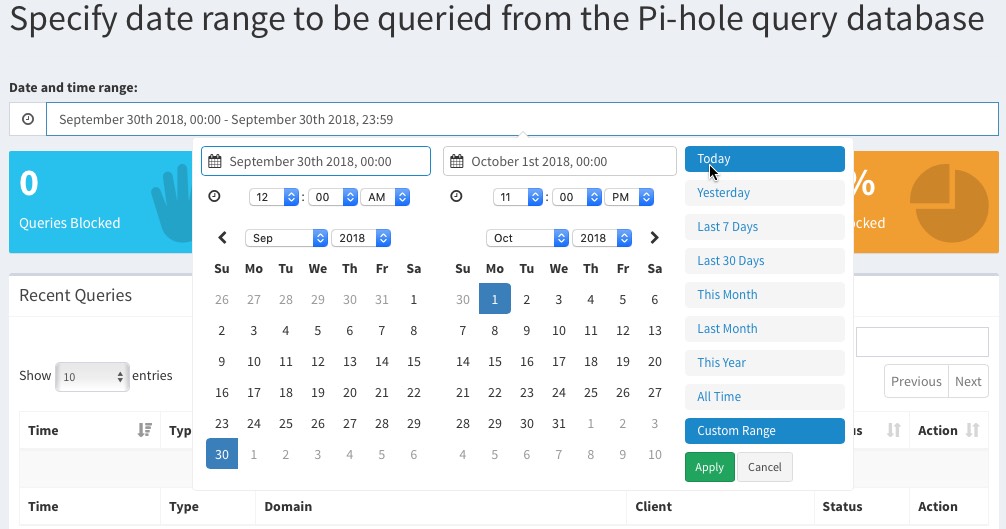Pick greyed August 31 in left calendar
Viewport: 1006px width, 529px height.
point(382,299)
